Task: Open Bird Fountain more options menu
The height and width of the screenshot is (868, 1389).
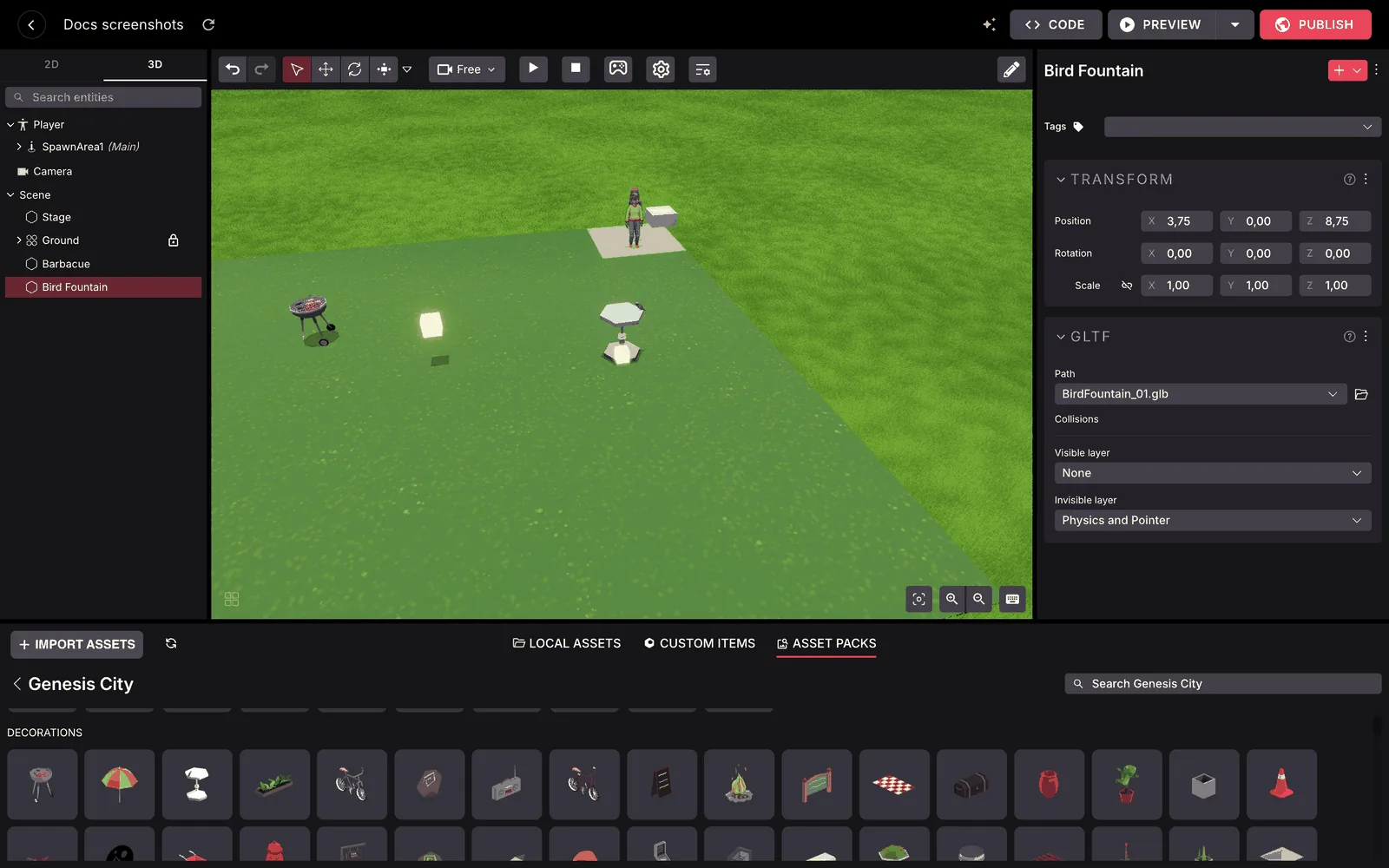Action: coord(1376,70)
